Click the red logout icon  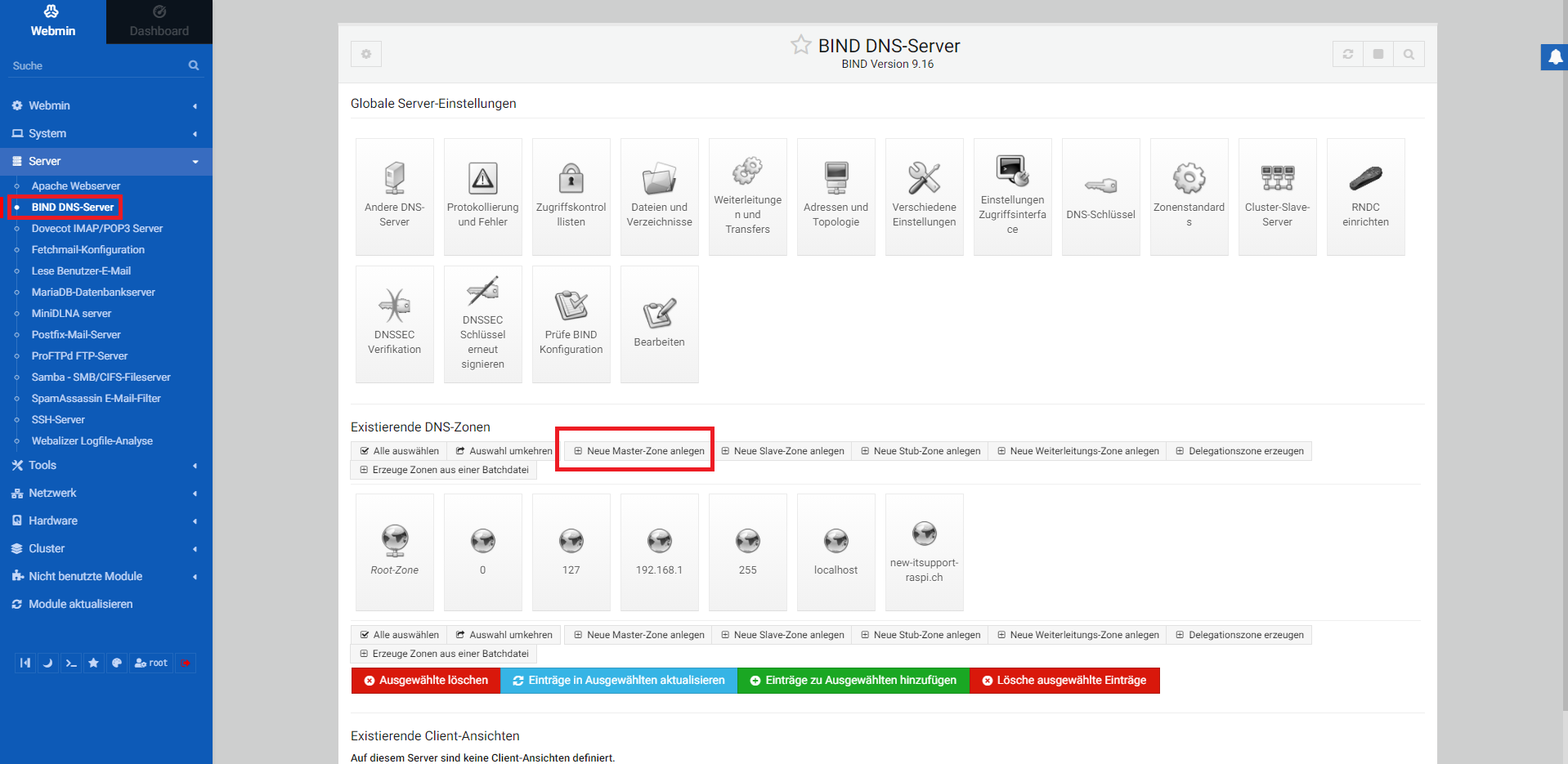pyautogui.click(x=186, y=663)
